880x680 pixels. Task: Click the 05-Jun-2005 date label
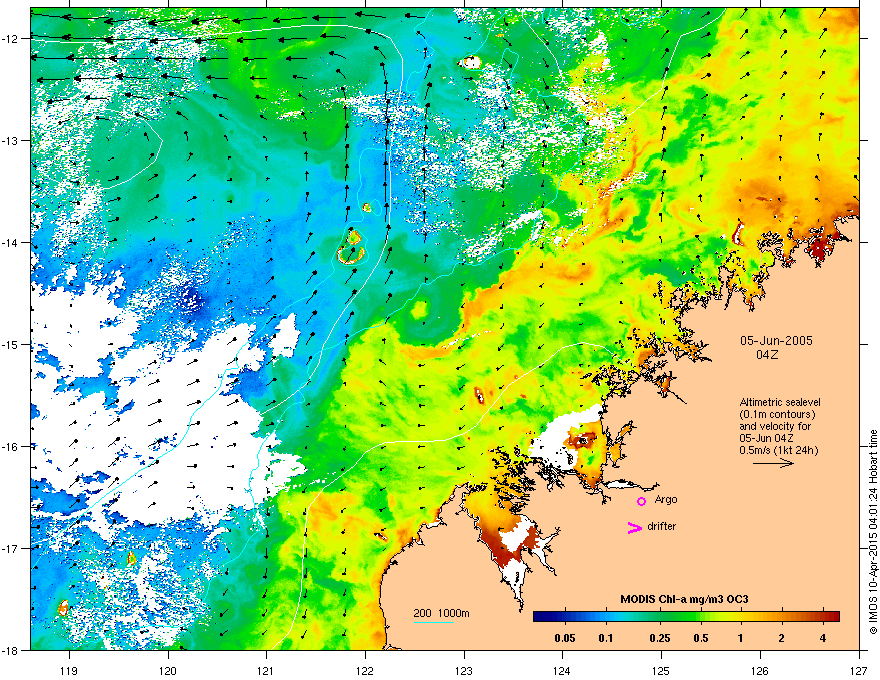click(x=776, y=341)
